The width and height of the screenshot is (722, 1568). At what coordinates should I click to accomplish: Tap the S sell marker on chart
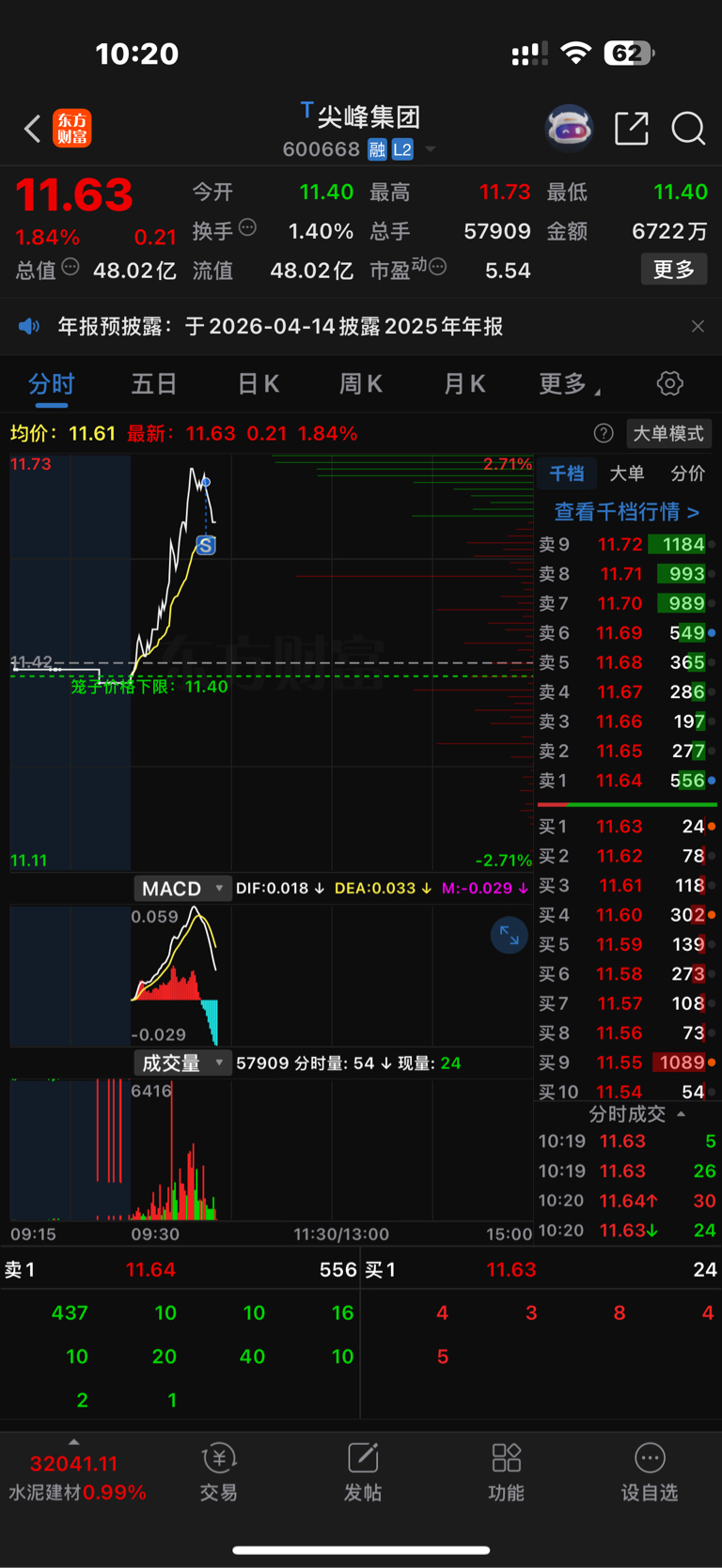click(x=206, y=545)
